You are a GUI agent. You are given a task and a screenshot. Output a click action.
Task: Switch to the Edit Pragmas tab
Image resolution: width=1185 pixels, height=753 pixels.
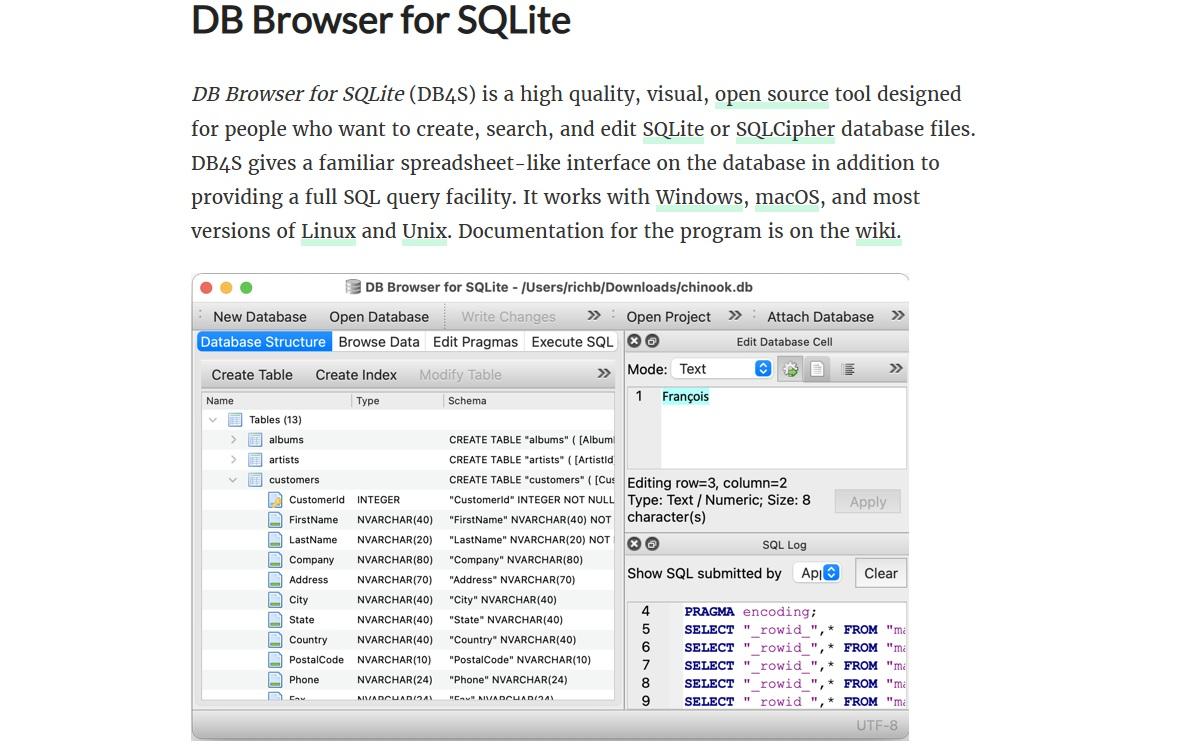pos(475,342)
